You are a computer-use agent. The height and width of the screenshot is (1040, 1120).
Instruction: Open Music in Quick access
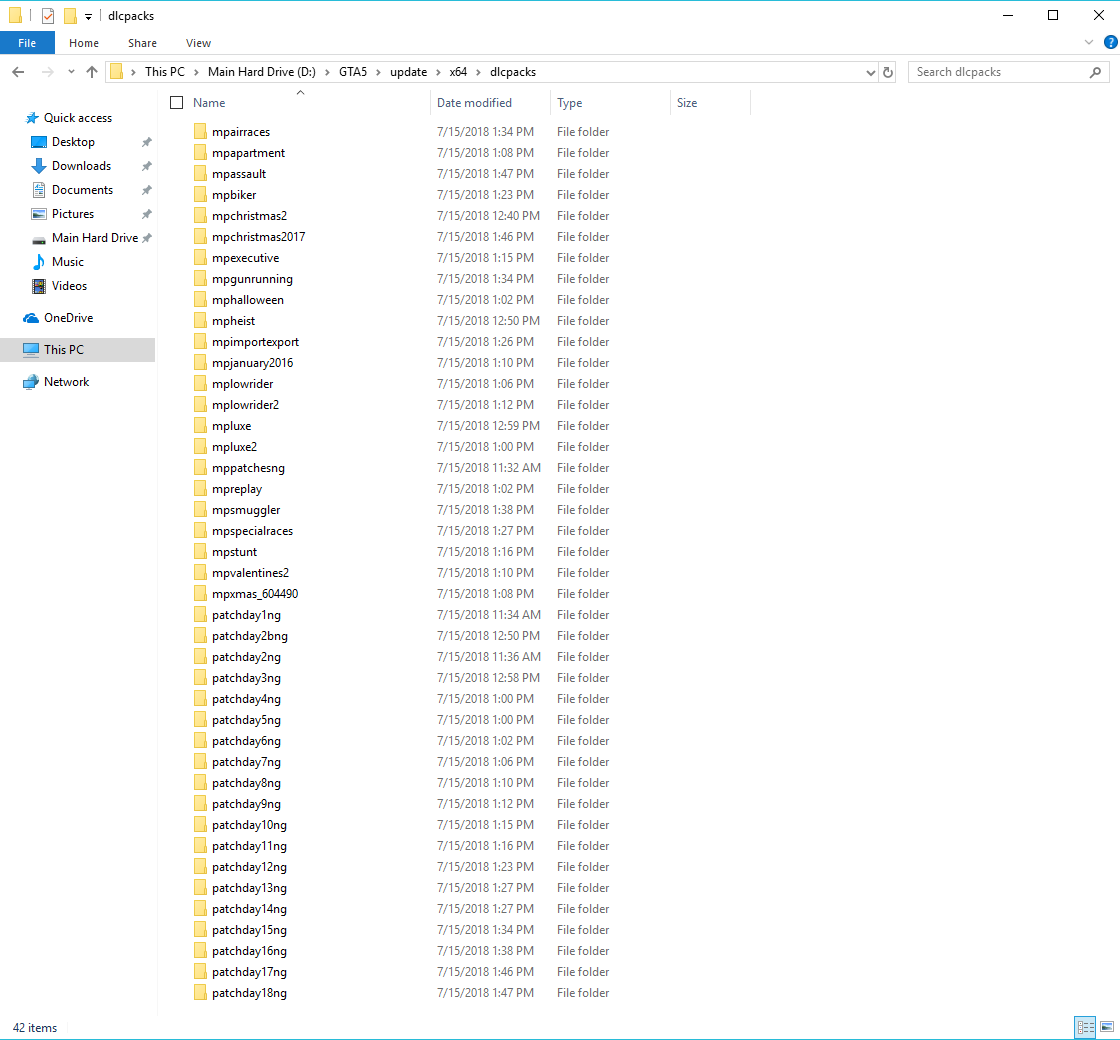tap(67, 261)
